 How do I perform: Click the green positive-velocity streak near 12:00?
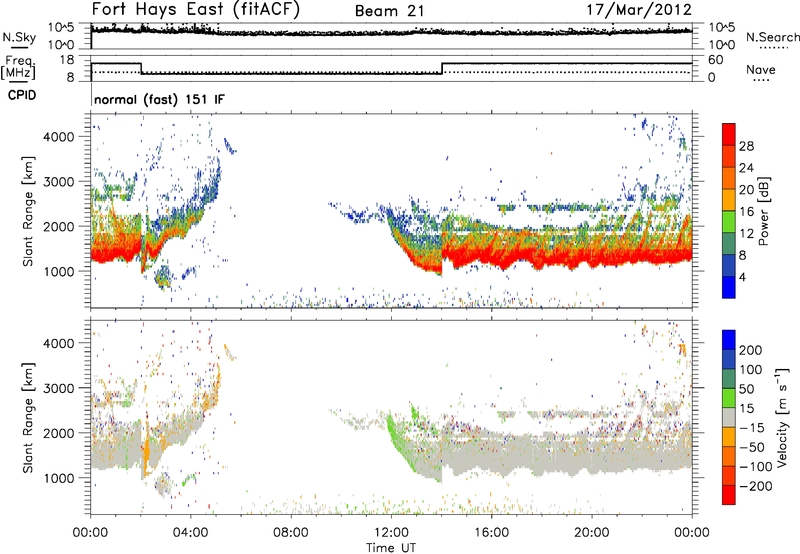397,438
